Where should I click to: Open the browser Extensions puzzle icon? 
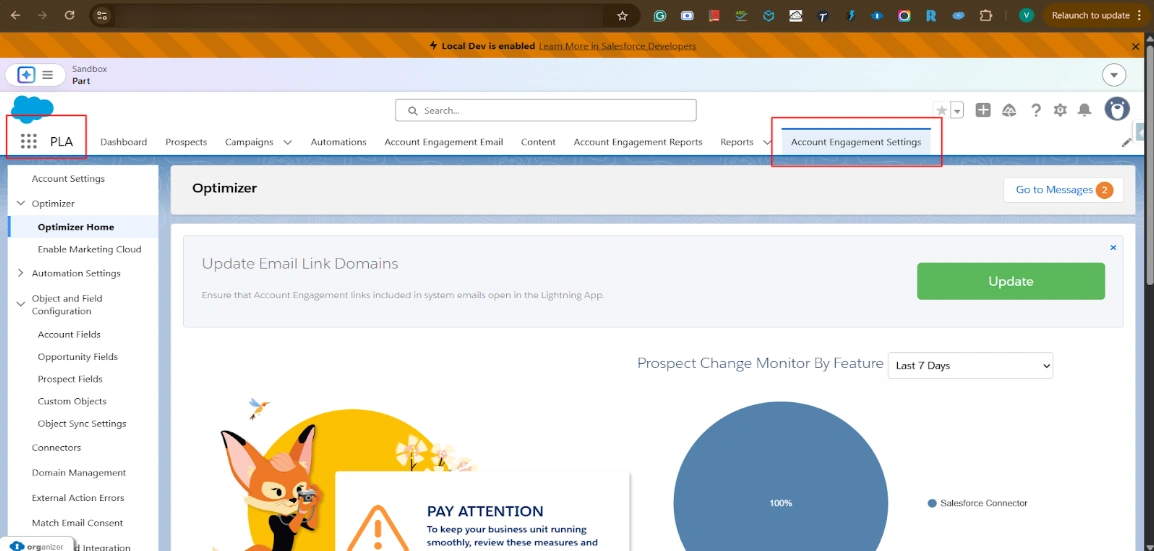(x=985, y=15)
